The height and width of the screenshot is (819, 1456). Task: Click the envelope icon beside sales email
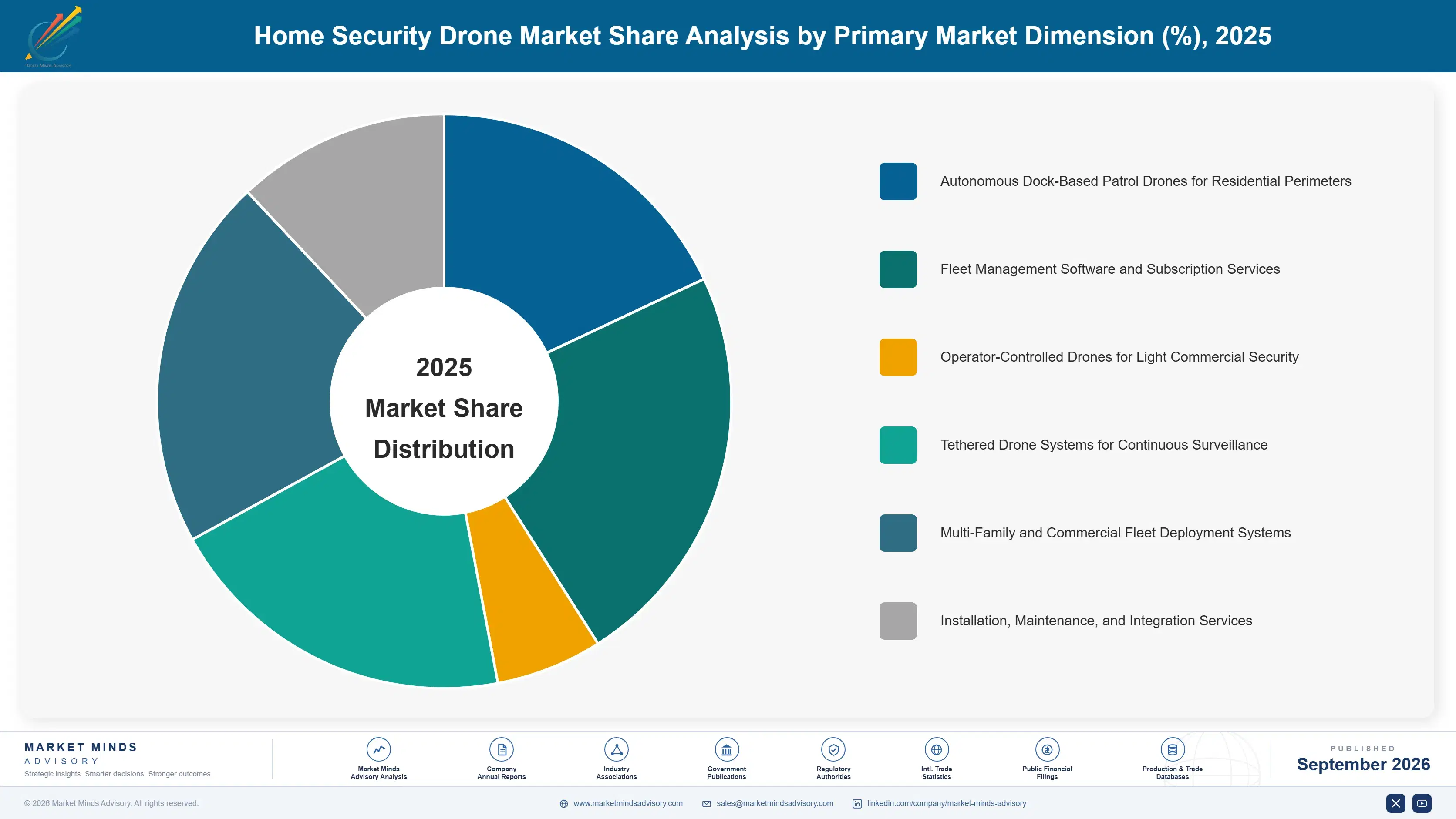point(707,804)
